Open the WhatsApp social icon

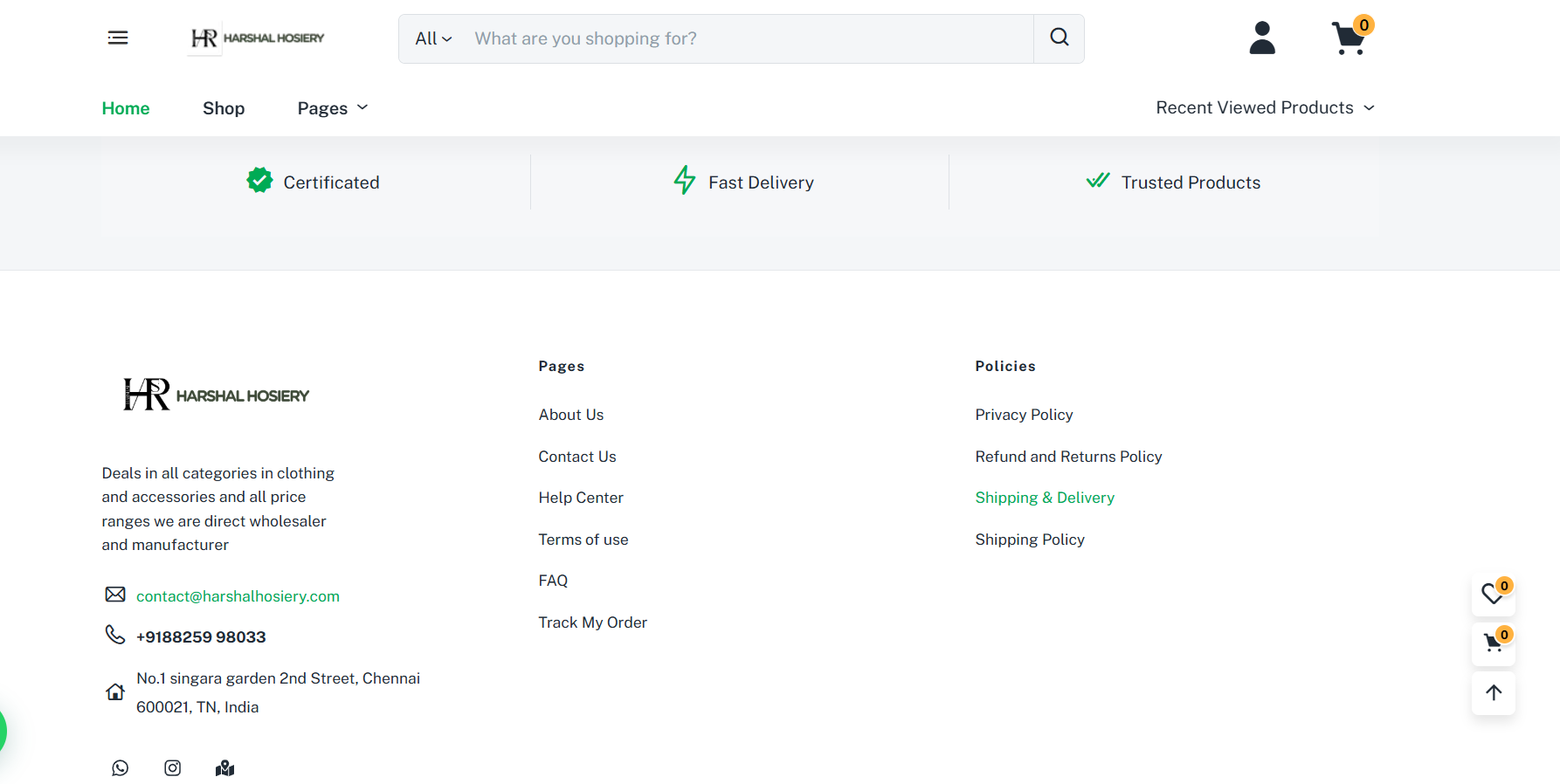click(x=121, y=767)
